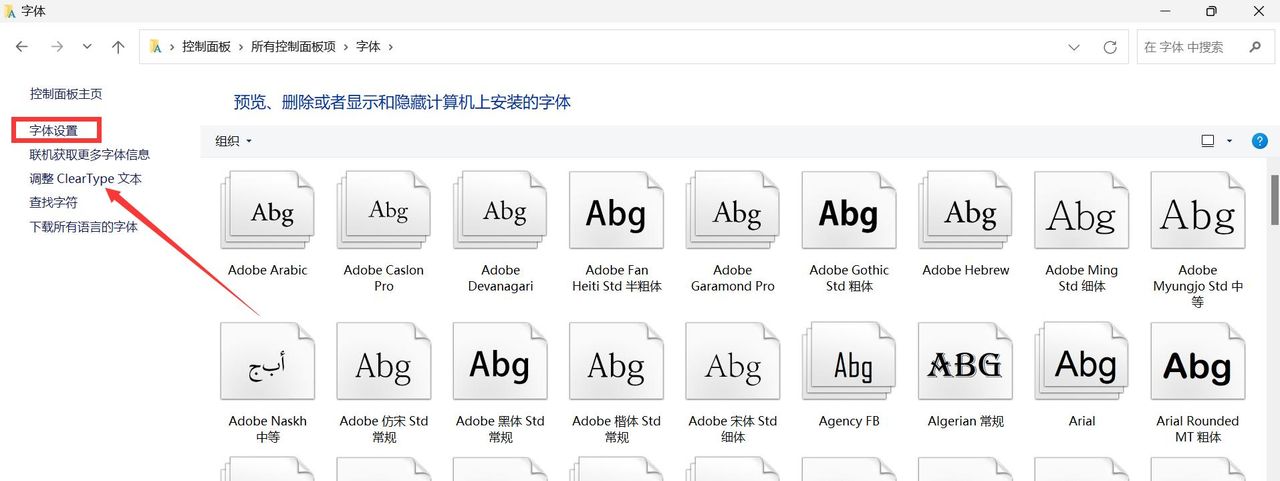
Task: Expand chevron after 字体 breadcrumb
Action: (x=391, y=47)
